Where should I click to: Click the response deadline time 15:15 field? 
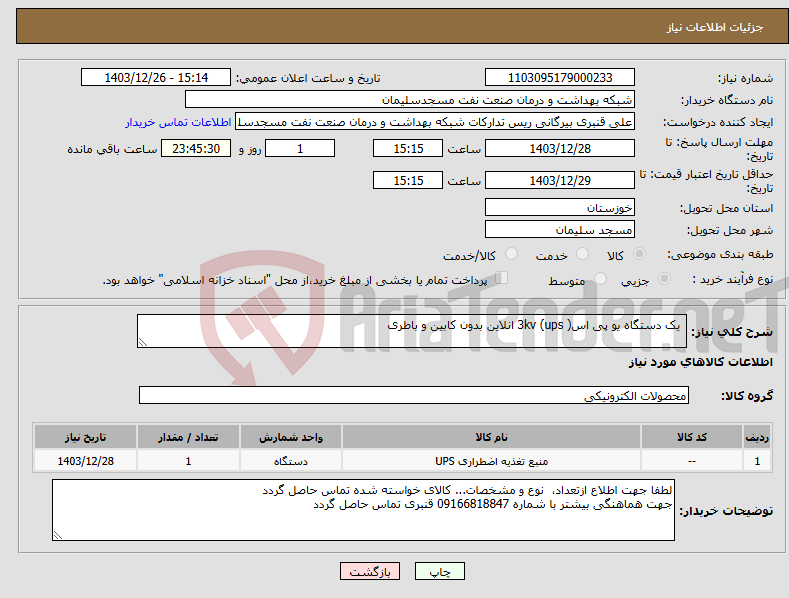click(408, 148)
